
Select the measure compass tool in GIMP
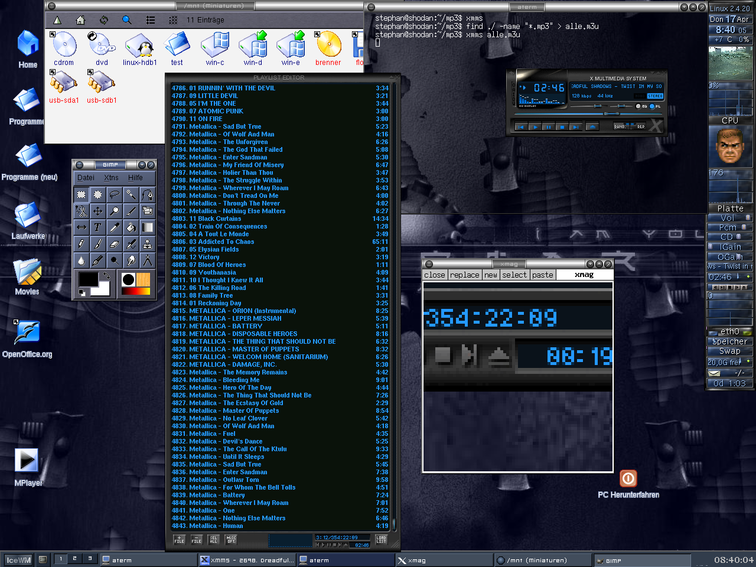(x=147, y=260)
